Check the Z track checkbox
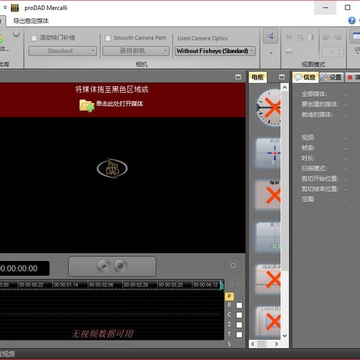 tap(239, 325)
